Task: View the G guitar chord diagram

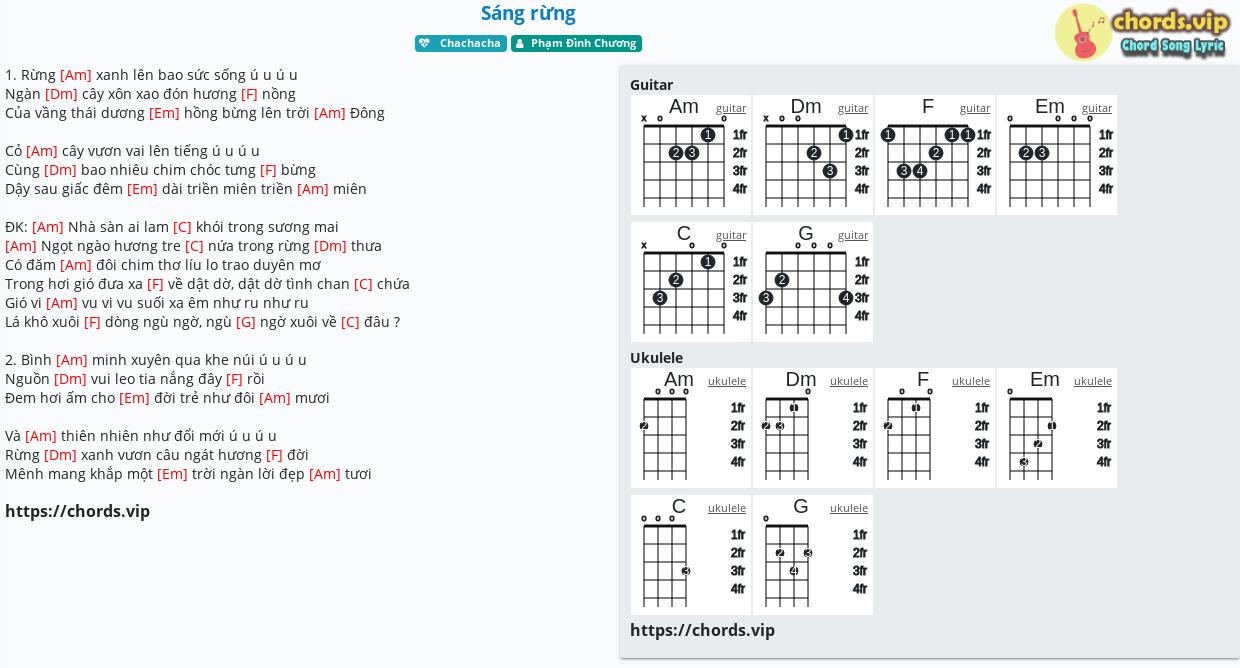Action: pyautogui.click(x=813, y=282)
